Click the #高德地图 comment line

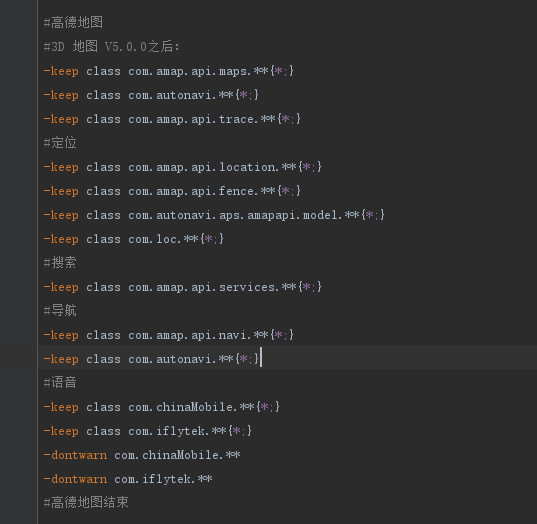click(x=73, y=23)
